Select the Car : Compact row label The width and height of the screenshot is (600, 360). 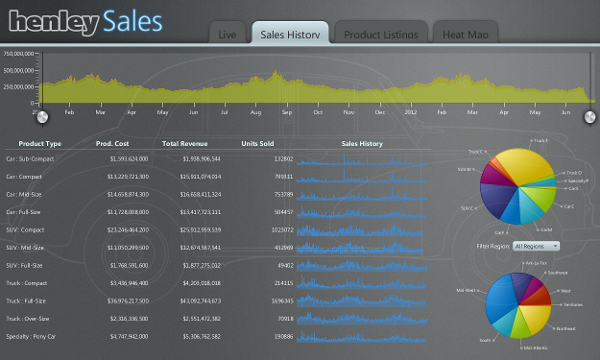click(24, 177)
